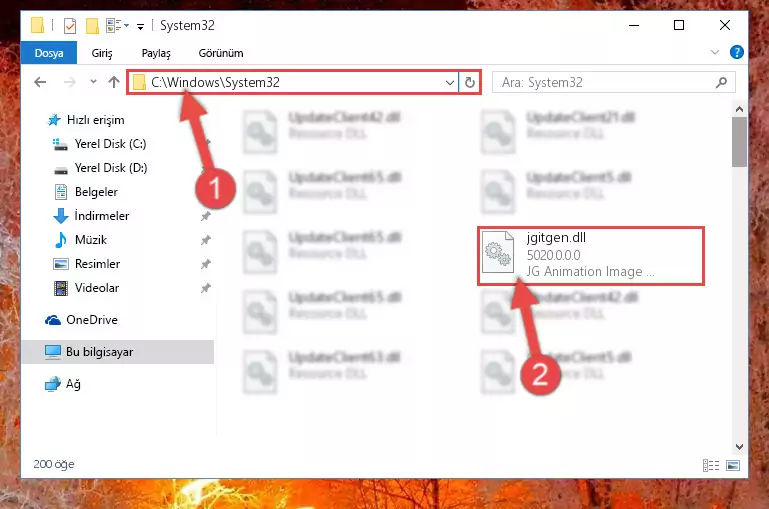The height and width of the screenshot is (509, 769).
Task: Switch to Details view icon in status bar
Action: pos(711,465)
